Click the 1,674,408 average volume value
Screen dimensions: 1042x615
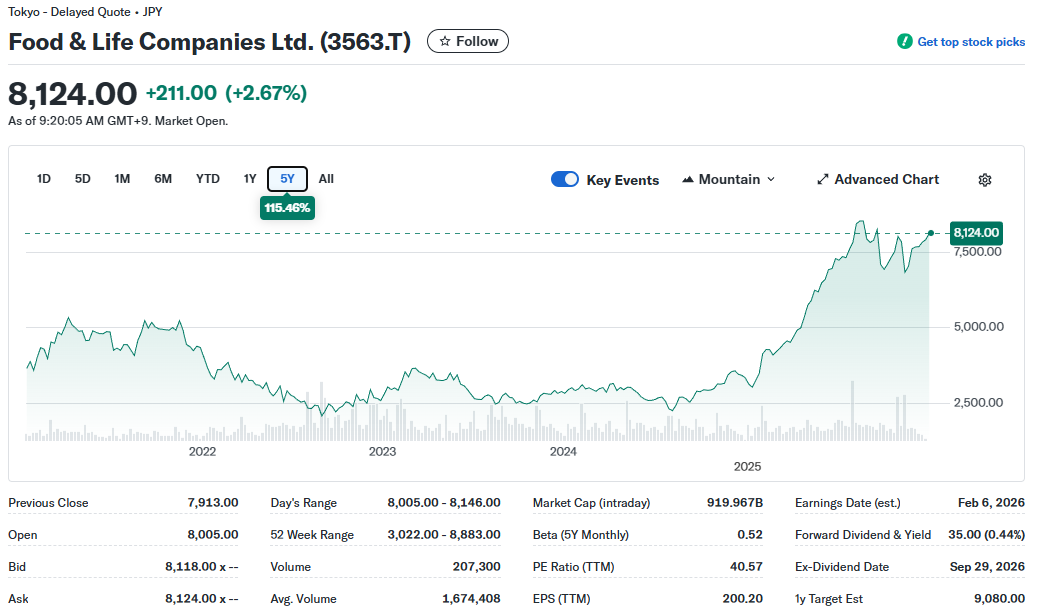[x=471, y=598]
